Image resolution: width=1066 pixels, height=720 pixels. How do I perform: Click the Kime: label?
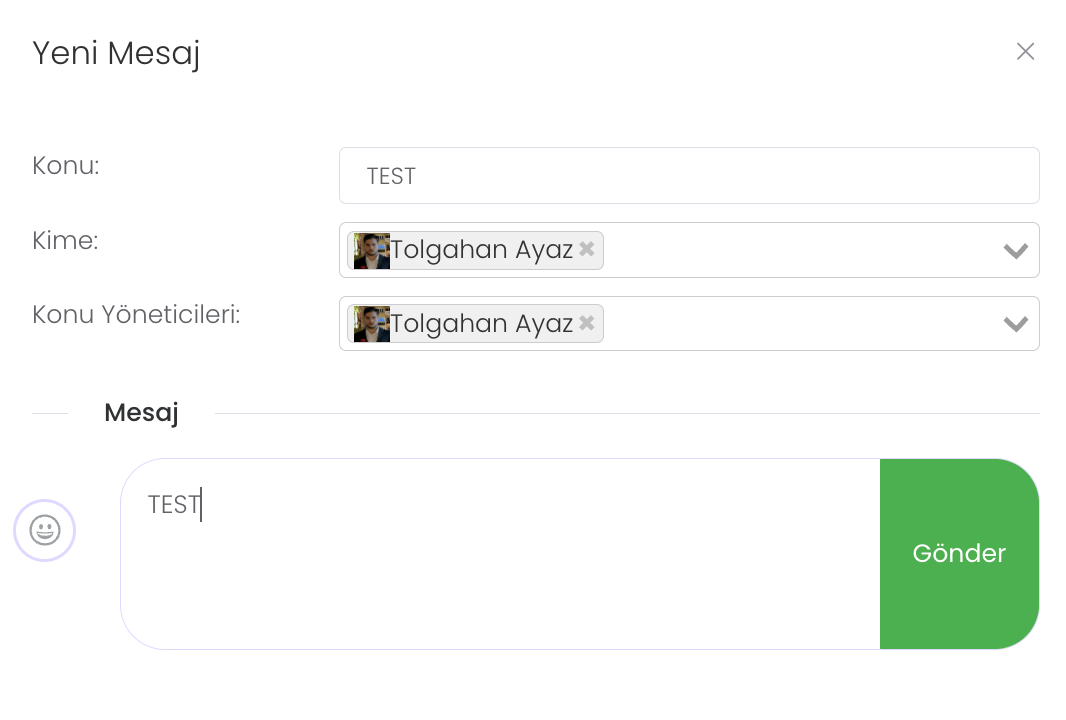tap(65, 240)
